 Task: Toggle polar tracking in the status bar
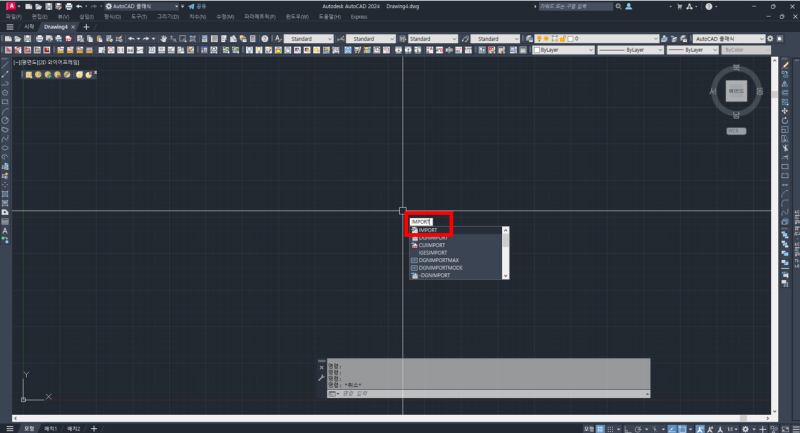click(638, 429)
